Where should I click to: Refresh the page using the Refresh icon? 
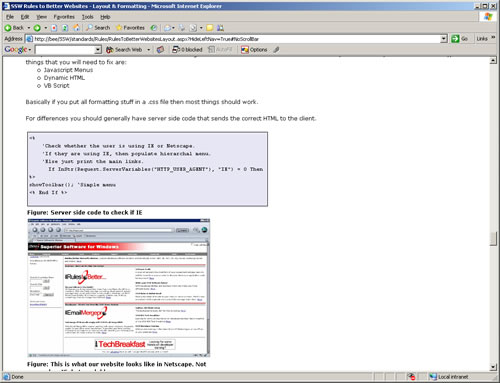[65, 28]
